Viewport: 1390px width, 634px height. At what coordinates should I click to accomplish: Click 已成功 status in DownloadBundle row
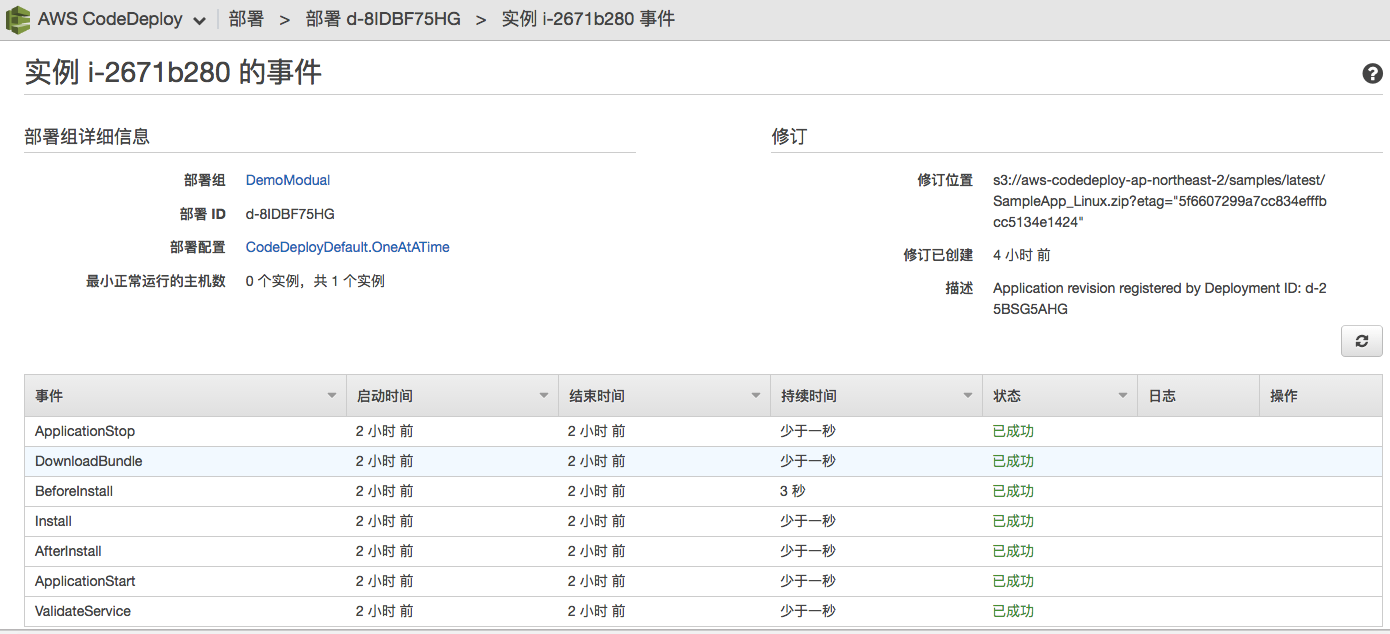[1013, 461]
